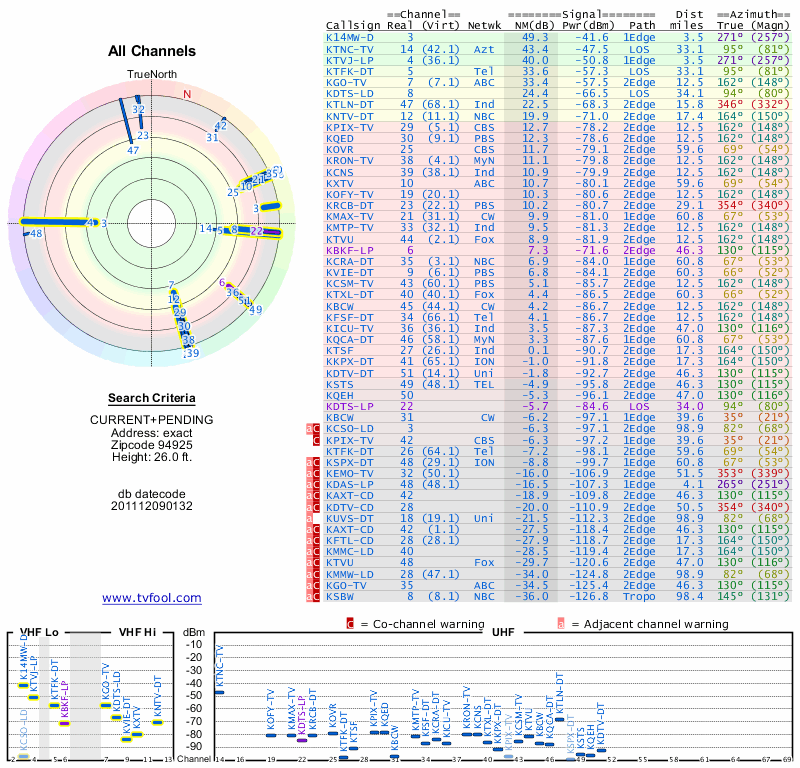Open the www.tvfool.com link

pos(152,598)
